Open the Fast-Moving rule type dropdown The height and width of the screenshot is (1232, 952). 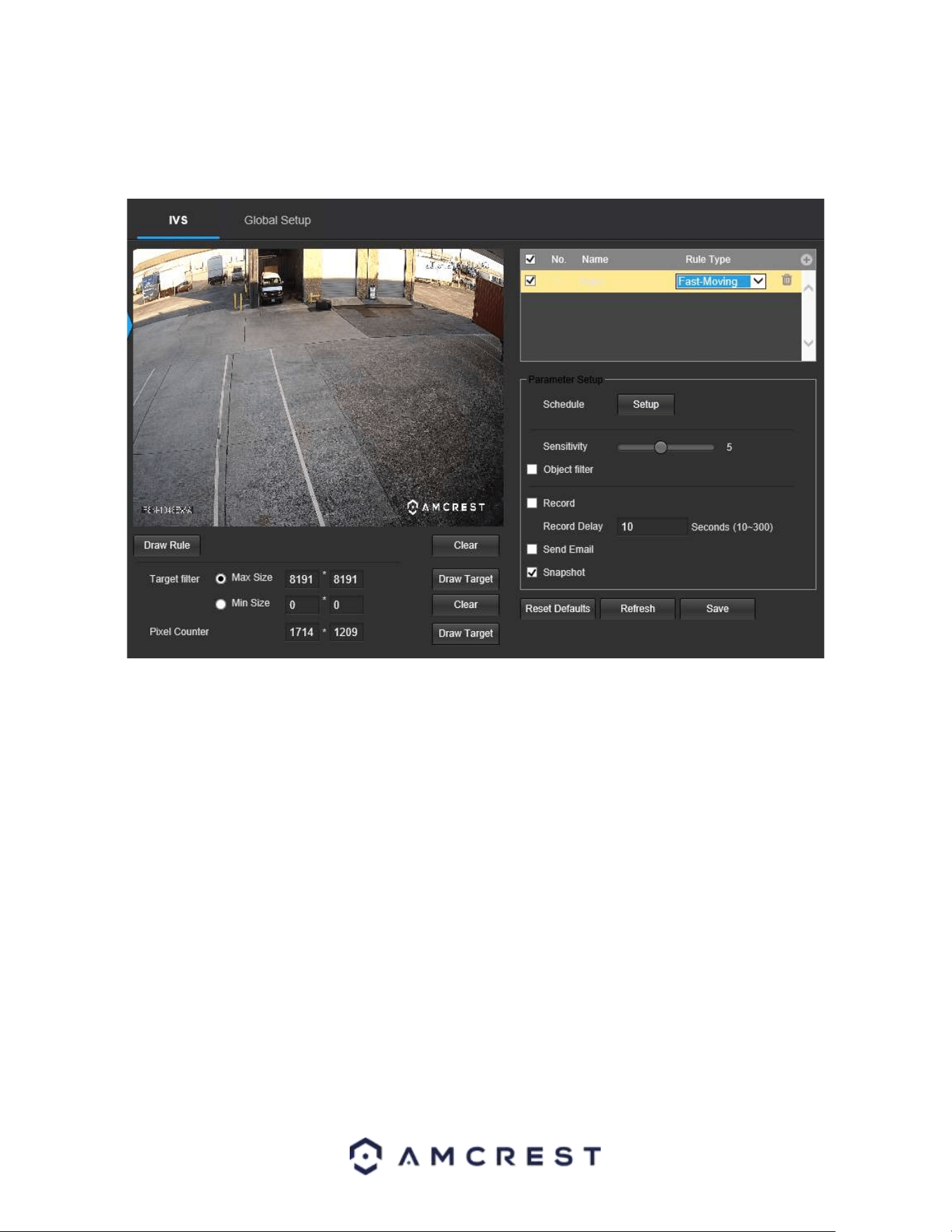click(720, 281)
